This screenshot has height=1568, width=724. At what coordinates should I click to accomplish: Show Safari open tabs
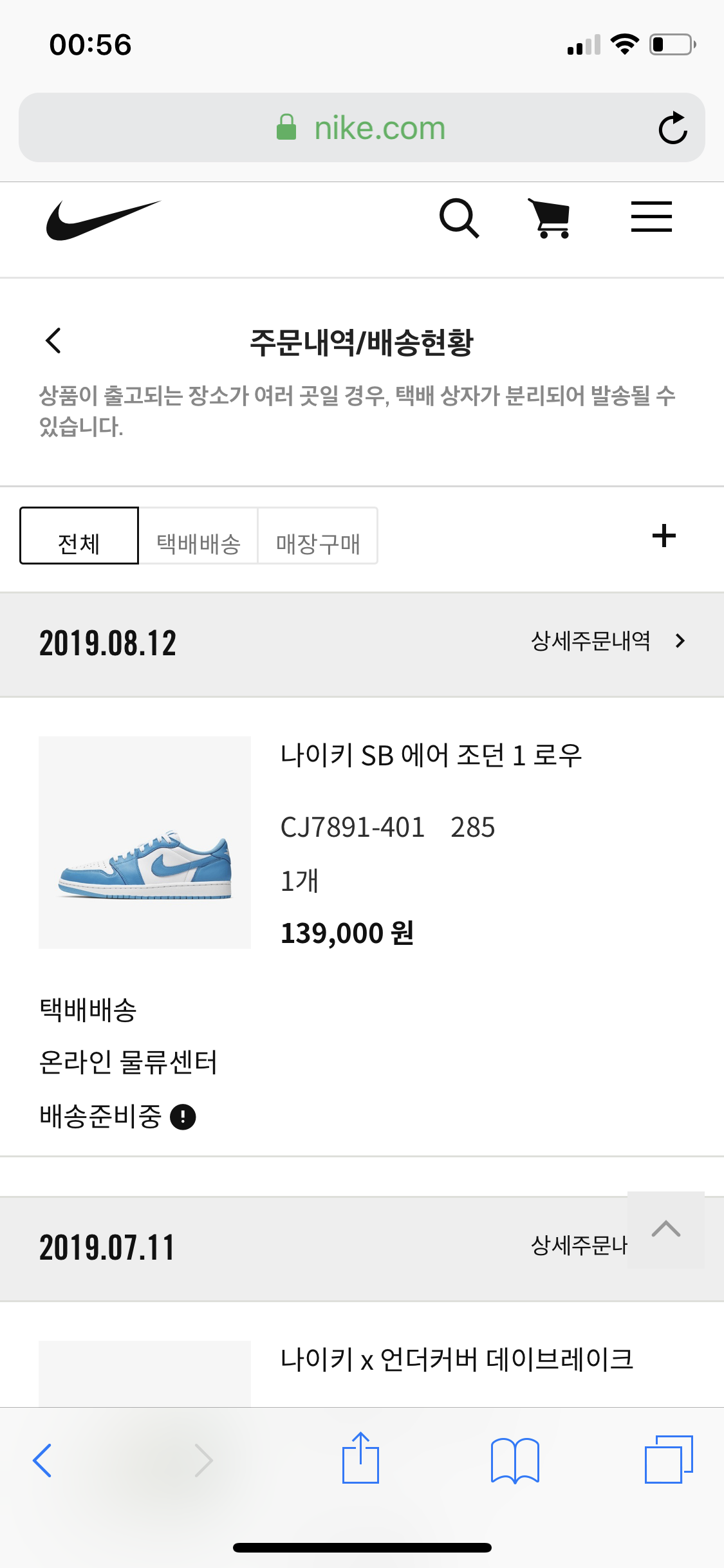669,1459
